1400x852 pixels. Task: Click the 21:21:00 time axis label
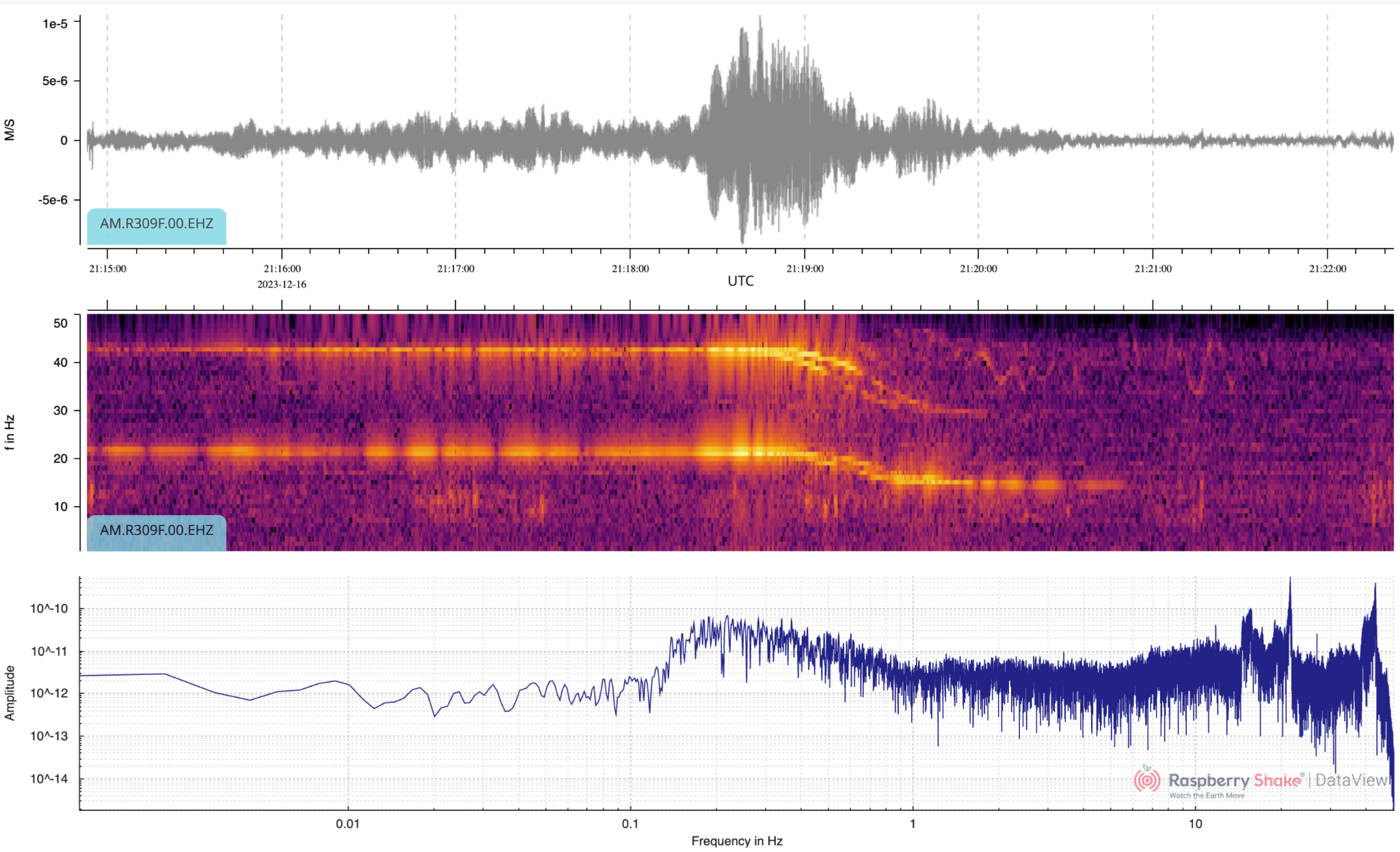[x=1153, y=269]
